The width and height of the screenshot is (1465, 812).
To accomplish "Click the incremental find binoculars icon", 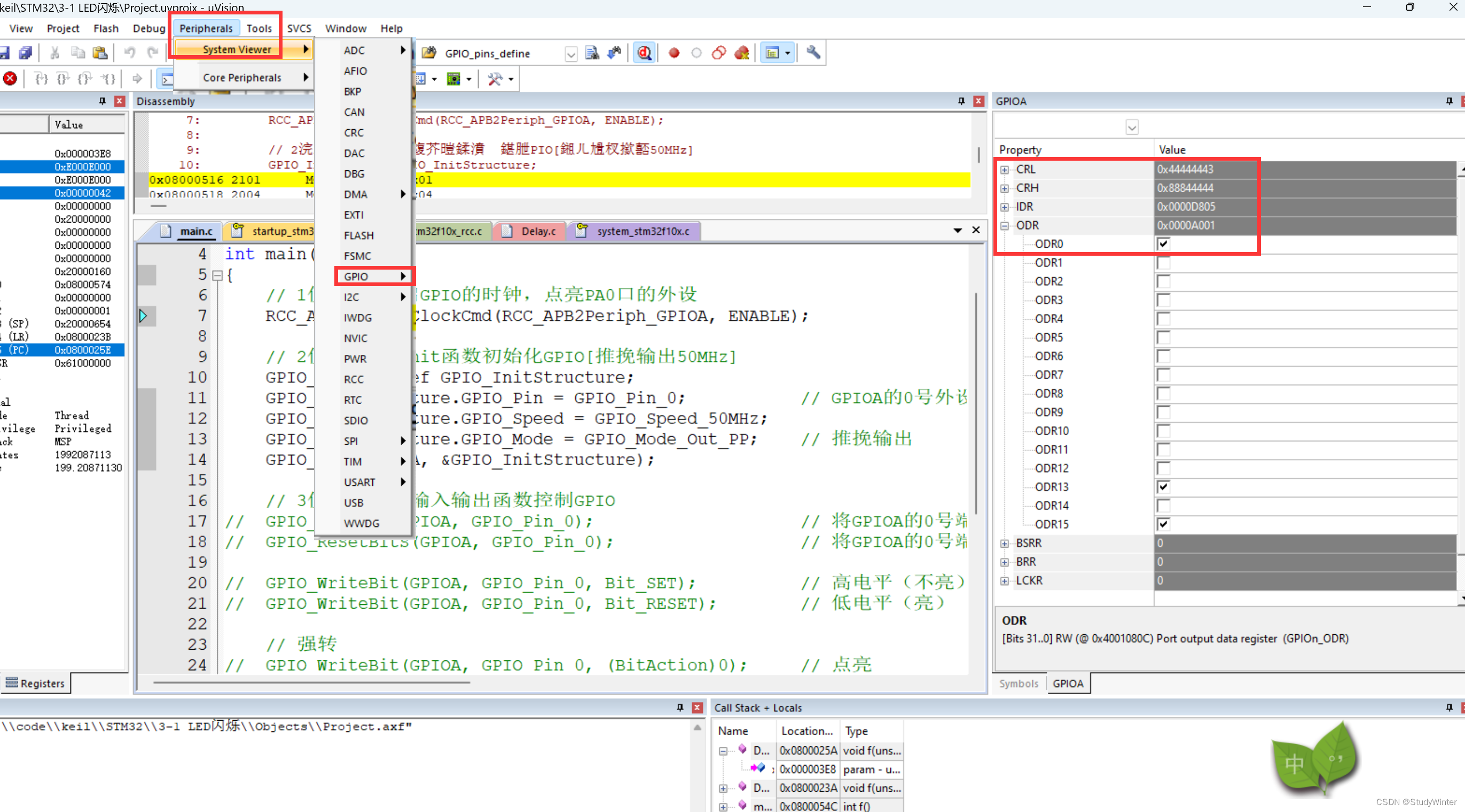I will [x=614, y=53].
